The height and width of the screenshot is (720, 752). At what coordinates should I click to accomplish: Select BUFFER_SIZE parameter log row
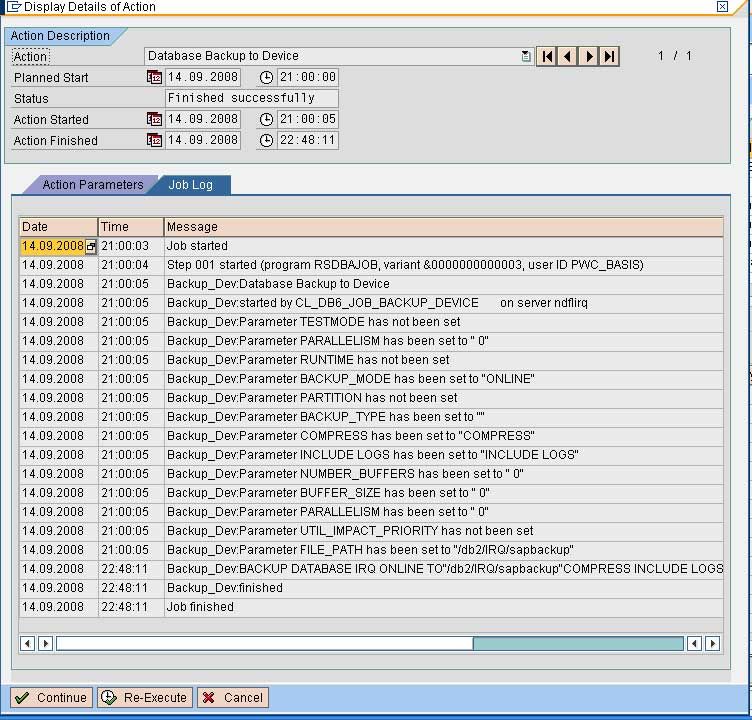point(371,493)
